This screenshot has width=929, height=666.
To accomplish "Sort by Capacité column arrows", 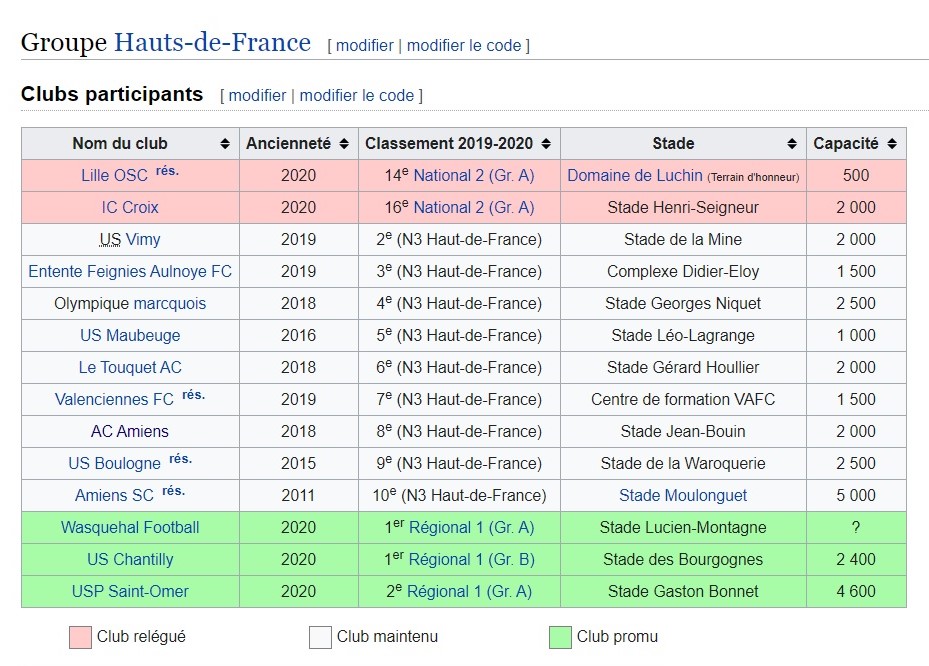I will (x=892, y=144).
